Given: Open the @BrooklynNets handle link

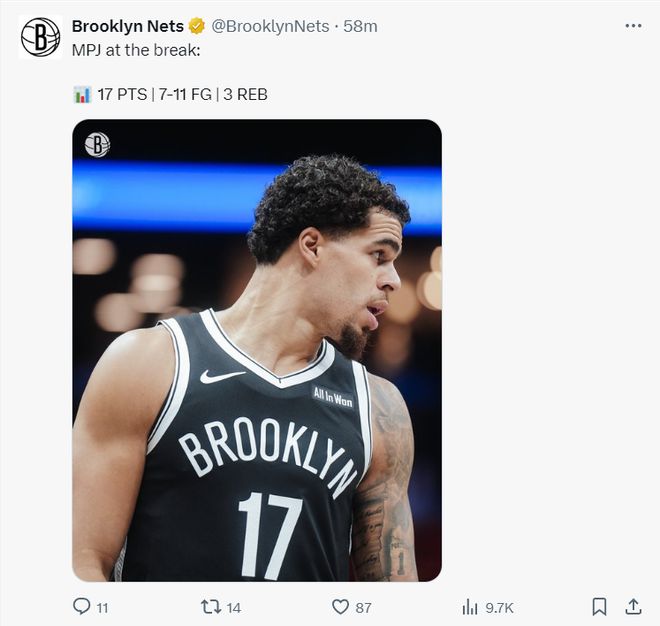Looking at the screenshot, I should [x=270, y=27].
